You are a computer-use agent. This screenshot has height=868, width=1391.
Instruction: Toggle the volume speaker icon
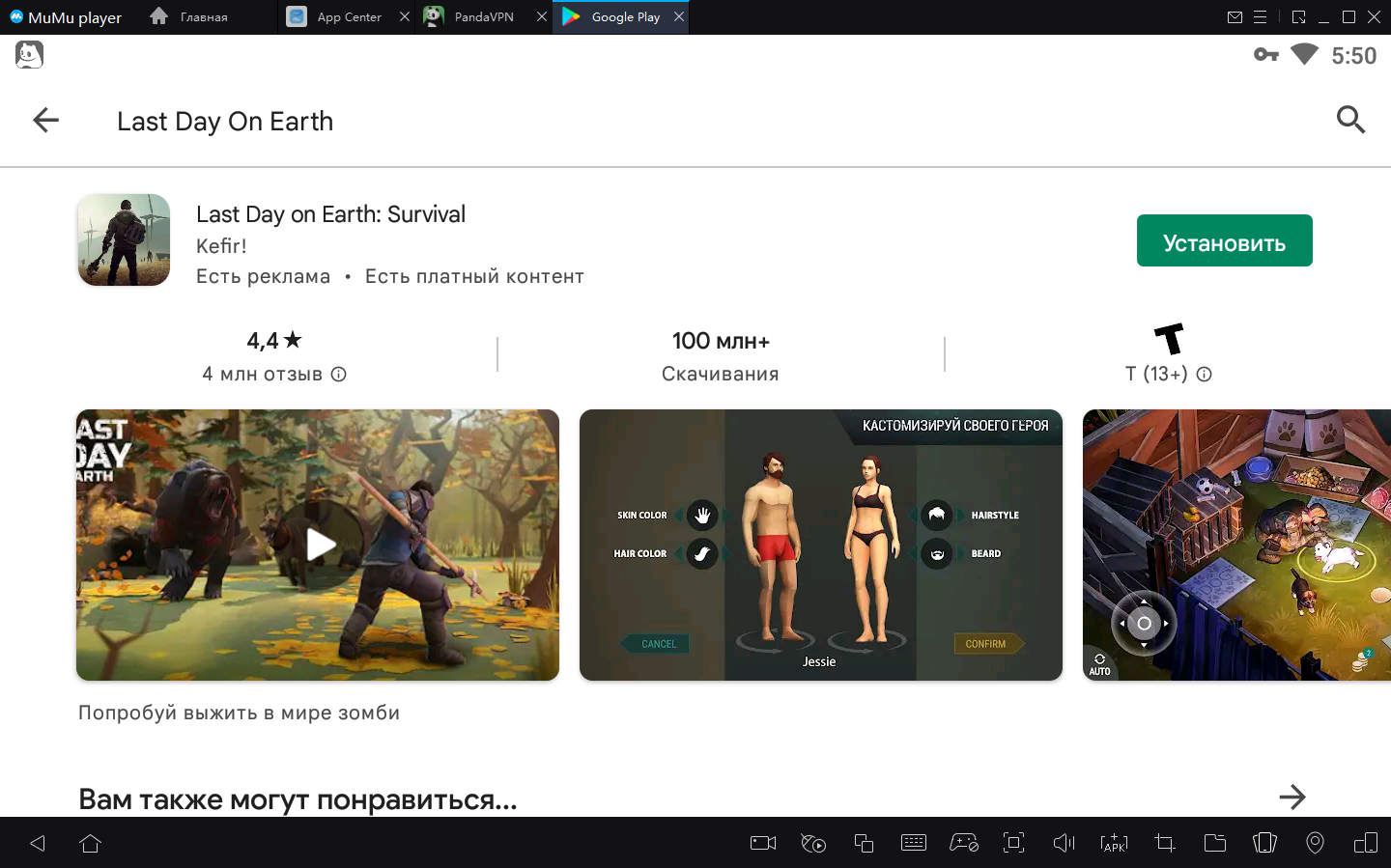click(x=1064, y=843)
